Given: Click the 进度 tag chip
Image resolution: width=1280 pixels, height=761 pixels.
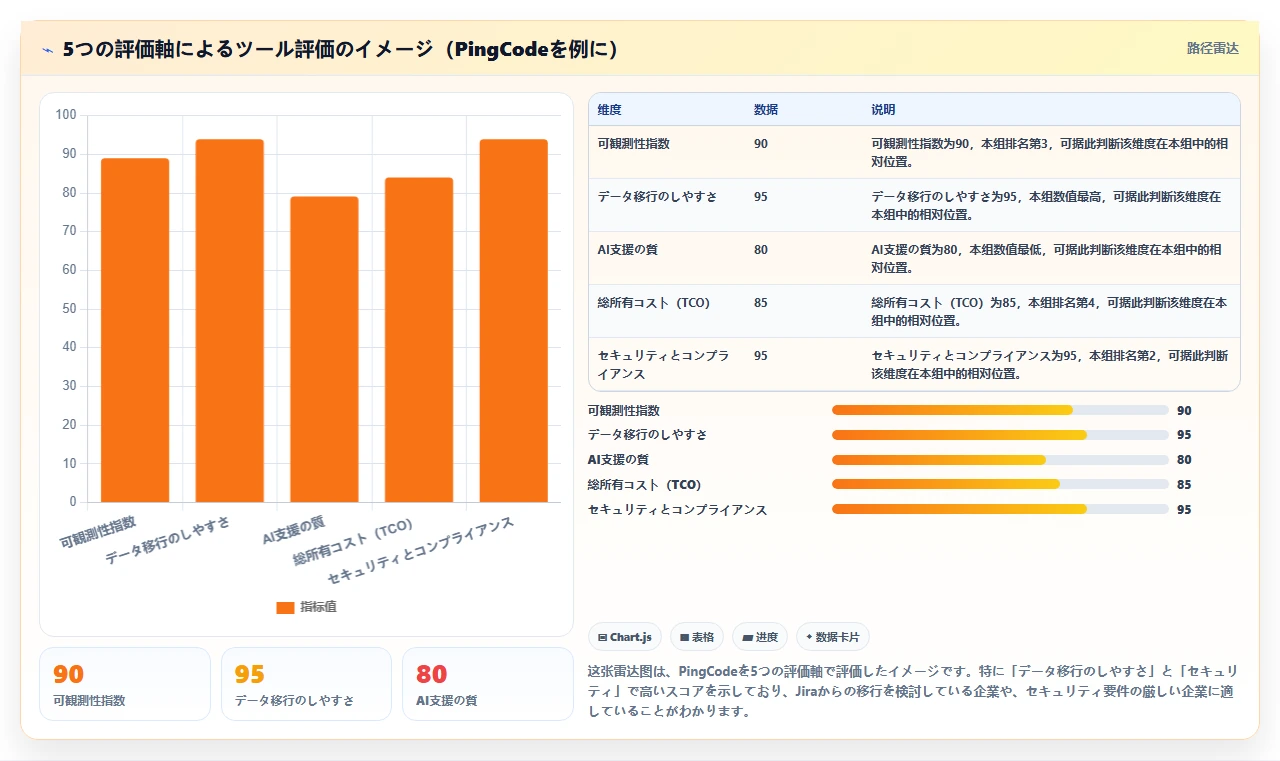Looking at the screenshot, I should point(760,637).
